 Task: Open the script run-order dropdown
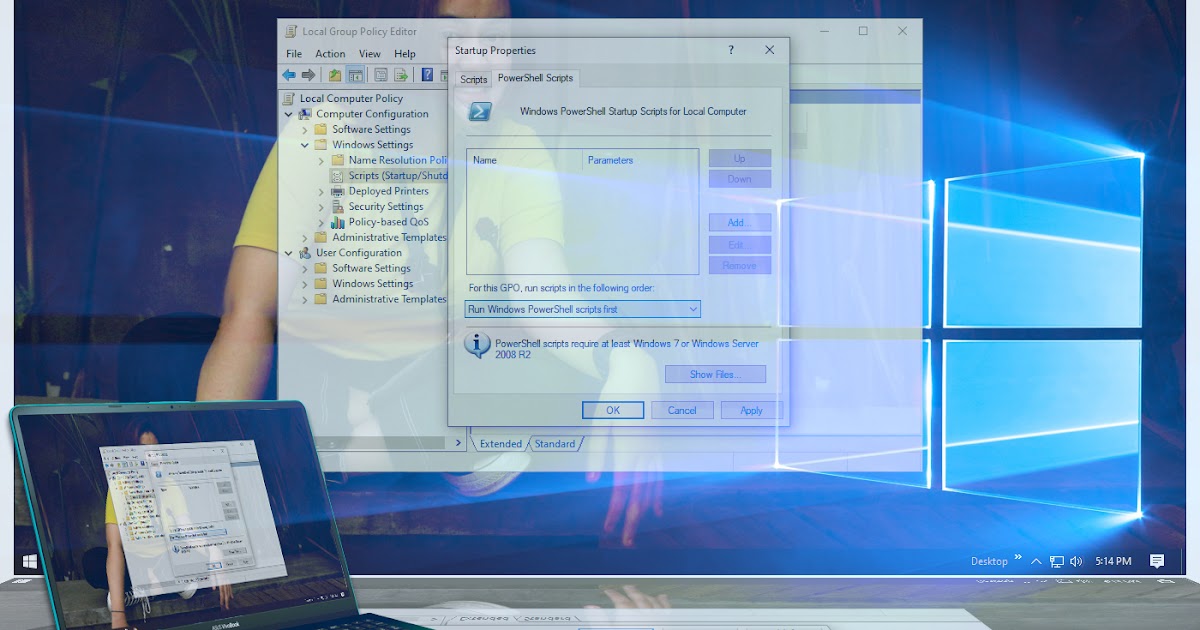693,309
